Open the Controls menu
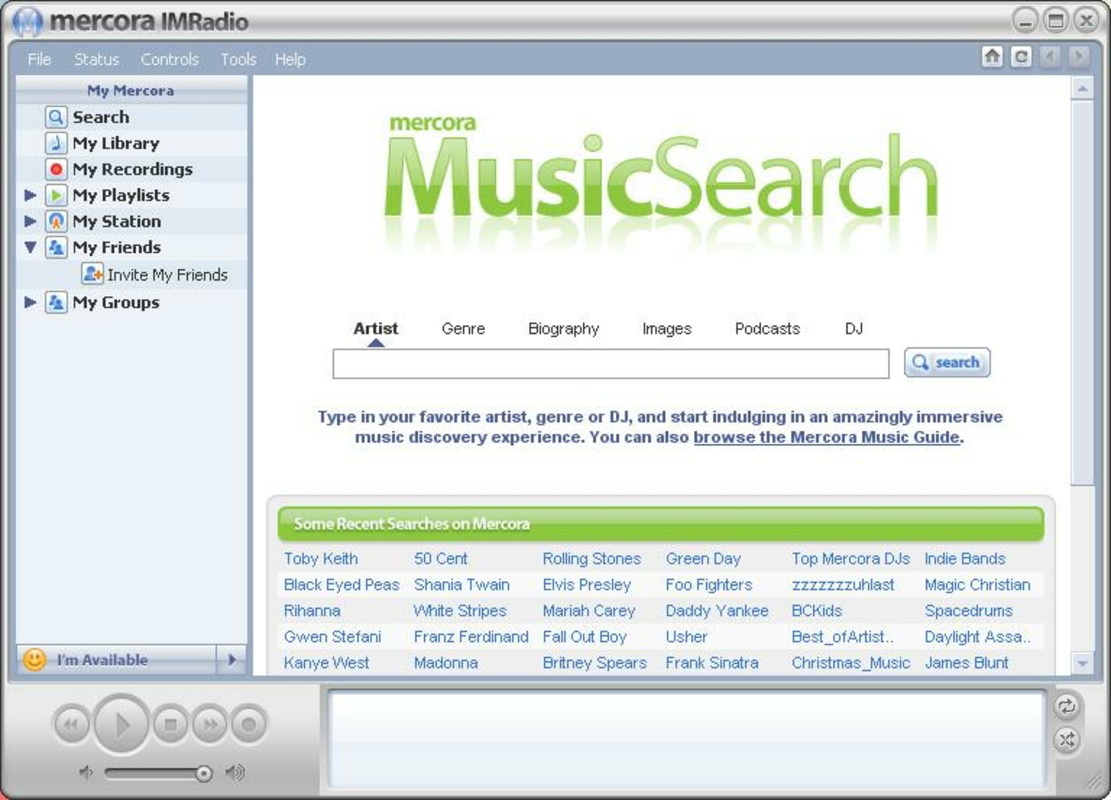 pos(169,60)
